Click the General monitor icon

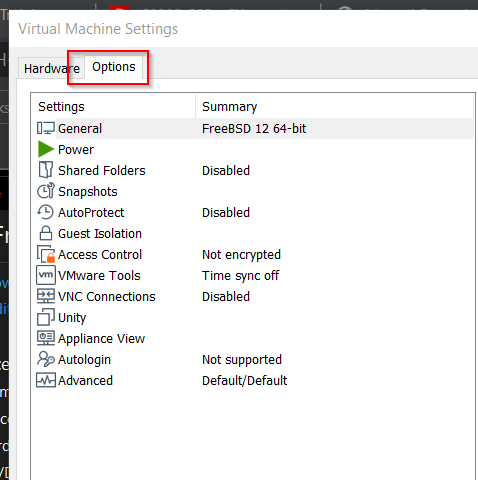[x=46, y=128]
